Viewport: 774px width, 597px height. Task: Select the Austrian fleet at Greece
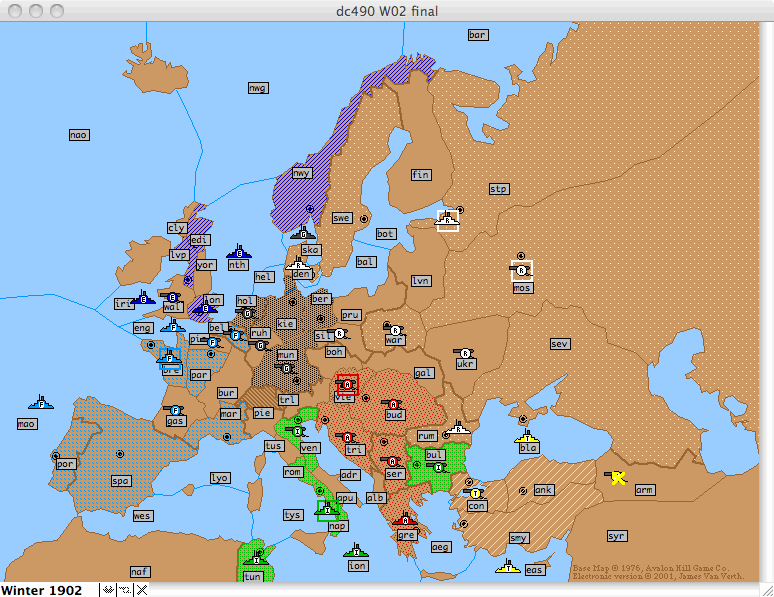[405, 520]
